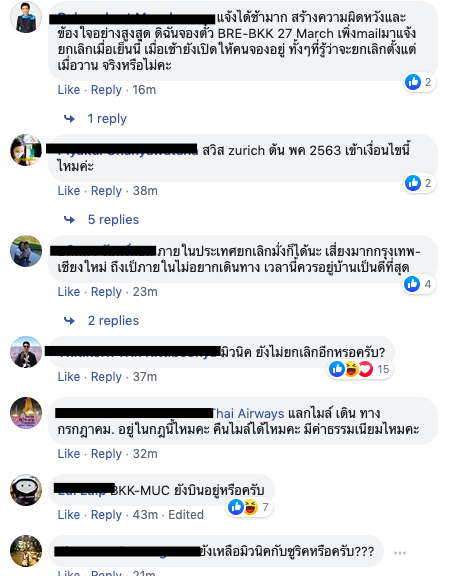Expand the 5 replies thread
Screen dimensions: 472x576
(x=113, y=220)
